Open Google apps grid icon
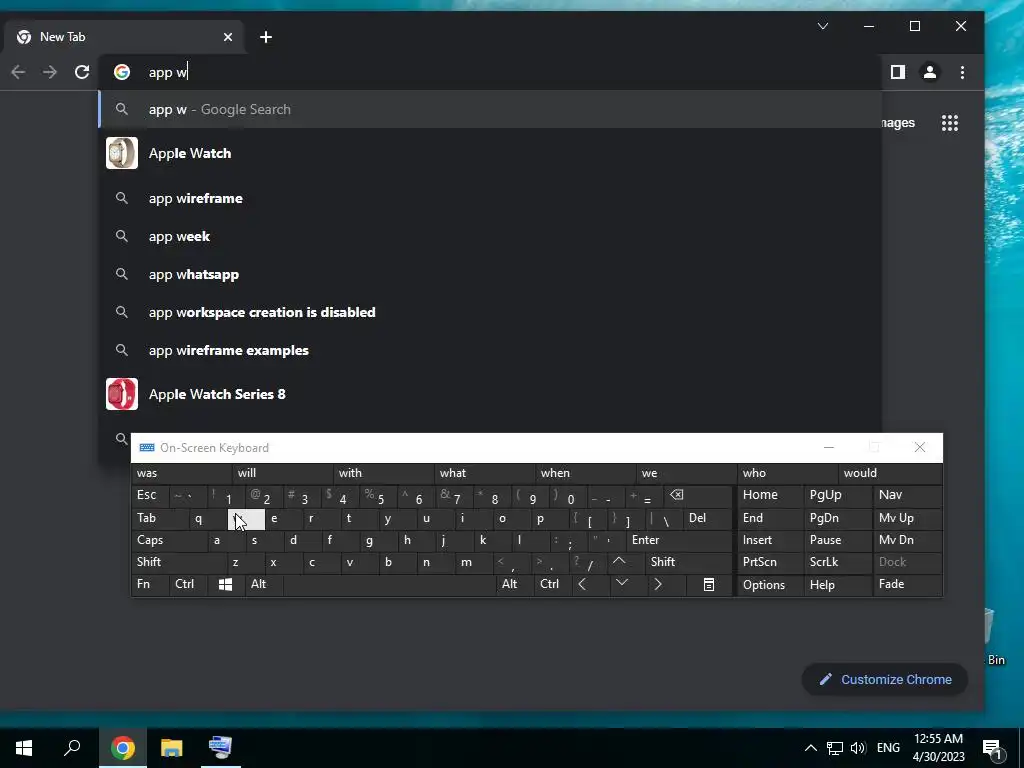The image size is (1024, 768). [x=950, y=123]
